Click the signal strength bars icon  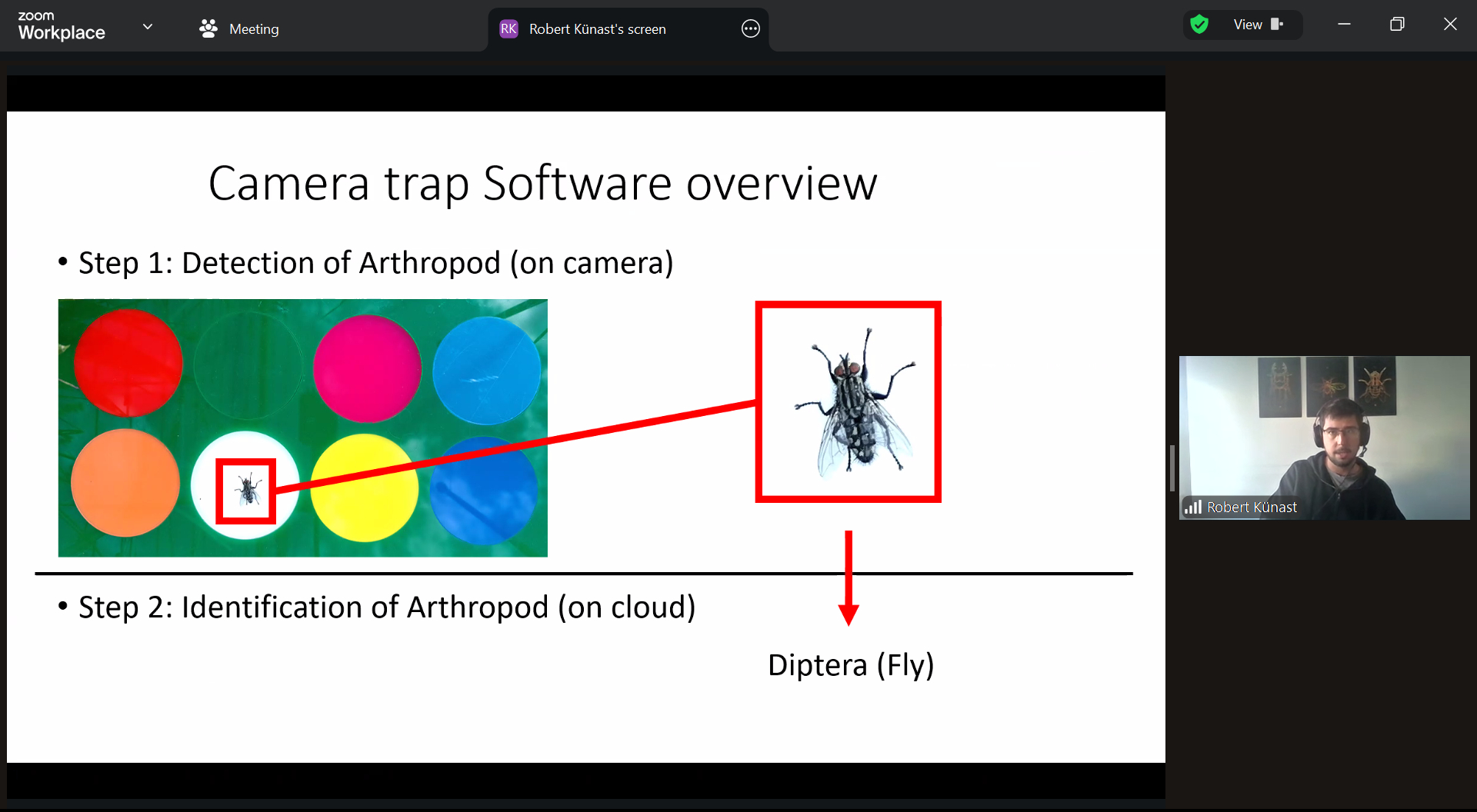[x=1193, y=507]
